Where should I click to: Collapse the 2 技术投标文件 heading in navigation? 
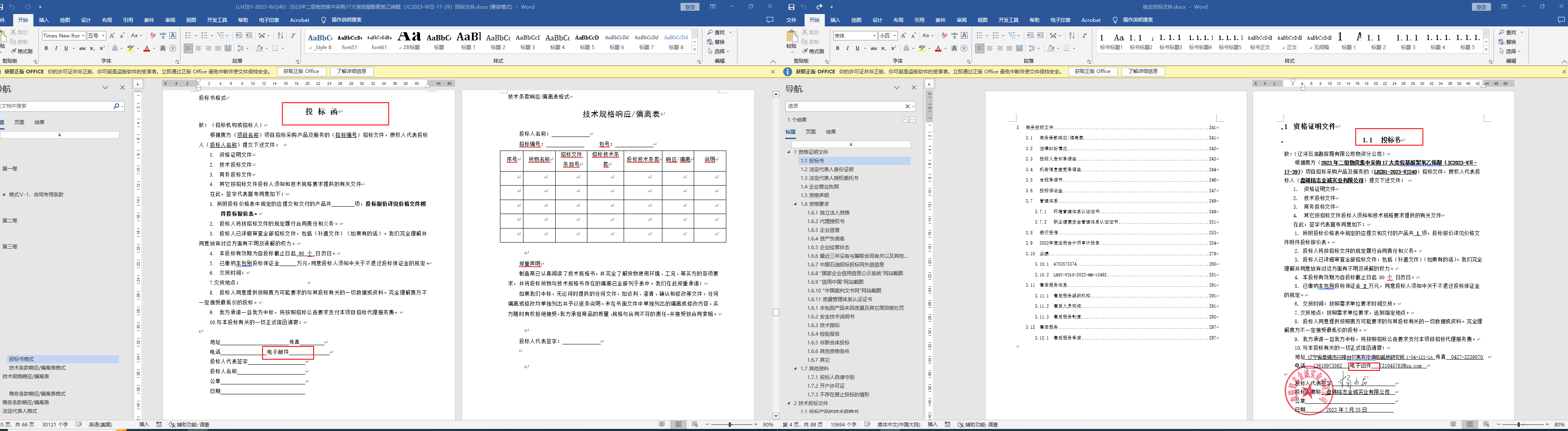[x=789, y=403]
